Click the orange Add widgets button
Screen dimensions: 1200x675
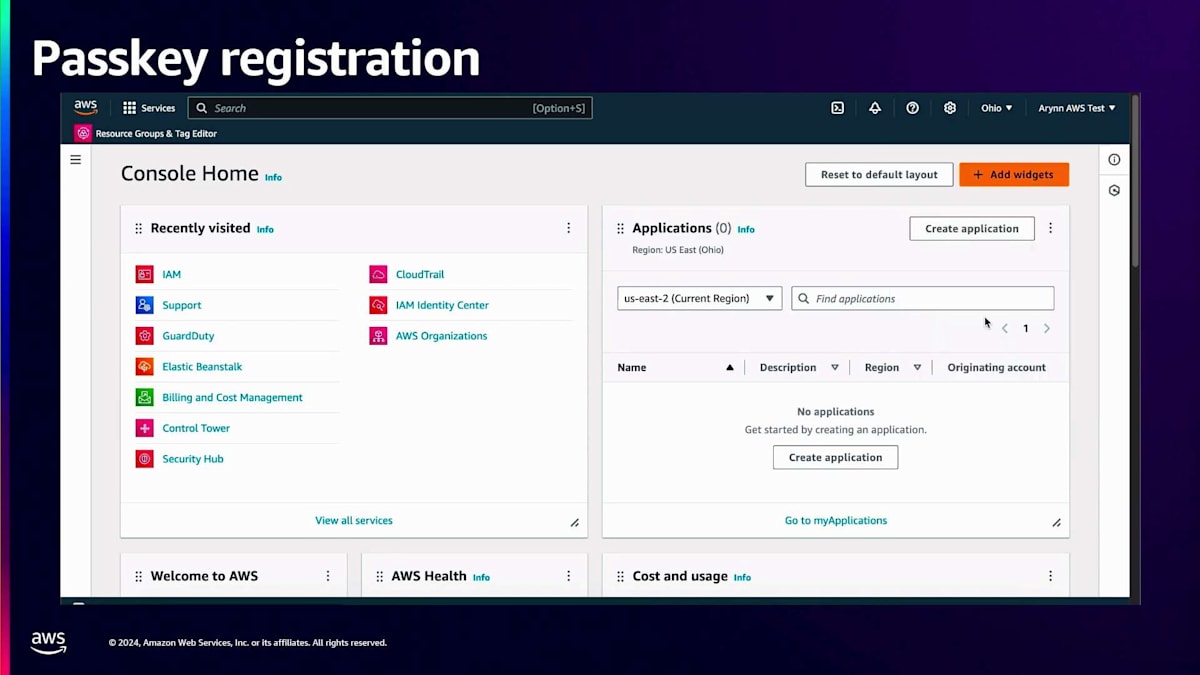click(x=1014, y=174)
